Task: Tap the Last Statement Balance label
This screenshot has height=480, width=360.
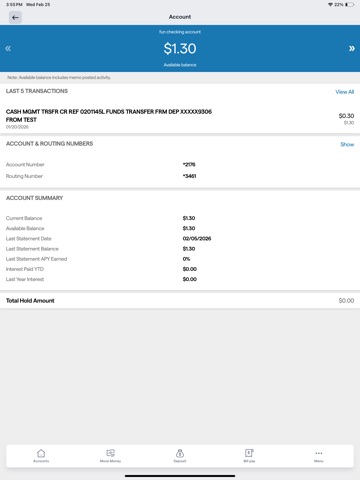Action: [x=32, y=249]
